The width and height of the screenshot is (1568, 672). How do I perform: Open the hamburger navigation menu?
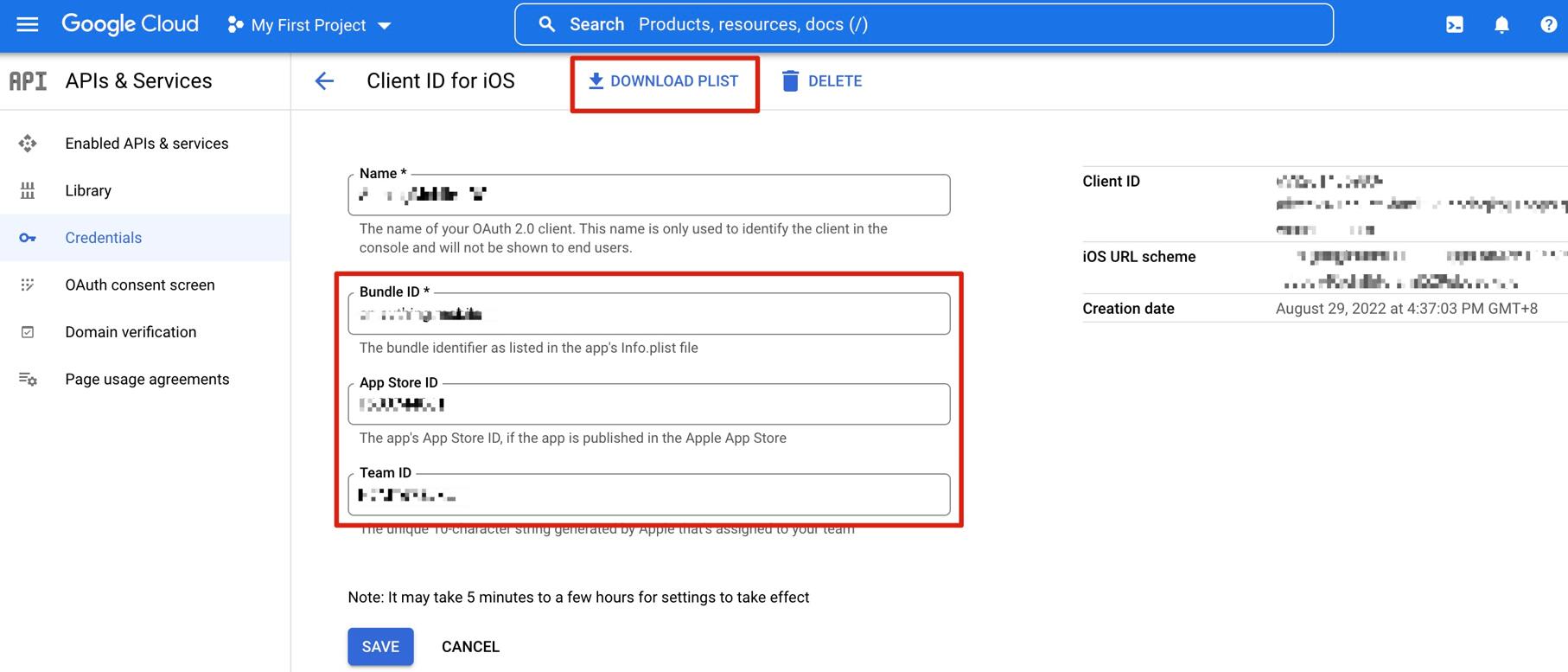coord(28,24)
